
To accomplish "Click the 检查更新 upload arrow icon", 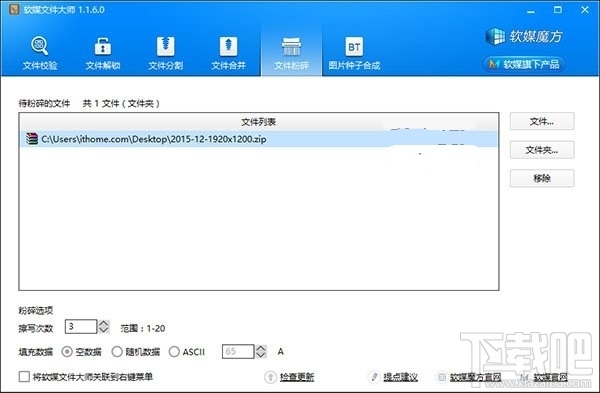I will pyautogui.click(x=271, y=377).
